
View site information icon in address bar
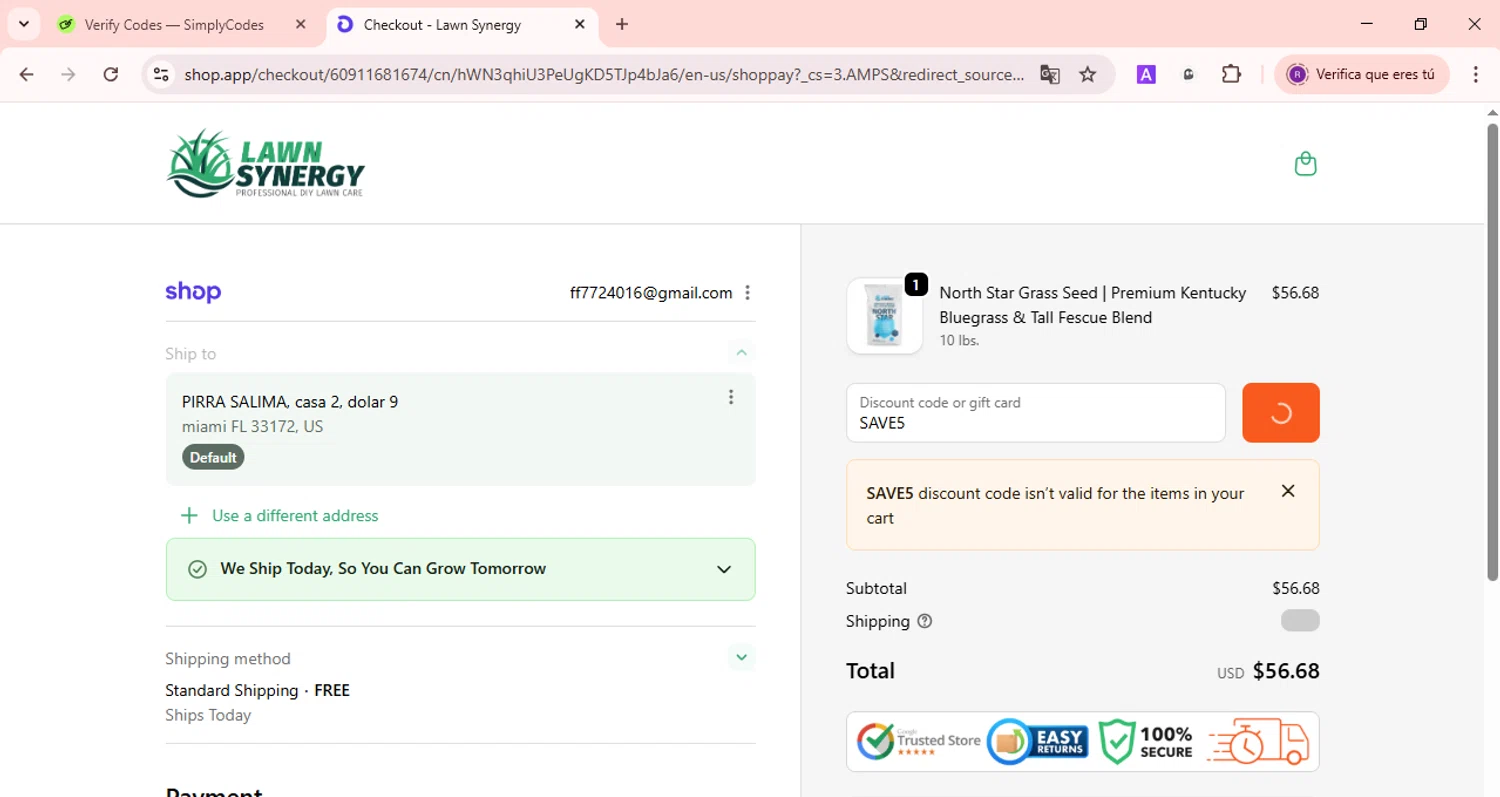[x=160, y=74]
